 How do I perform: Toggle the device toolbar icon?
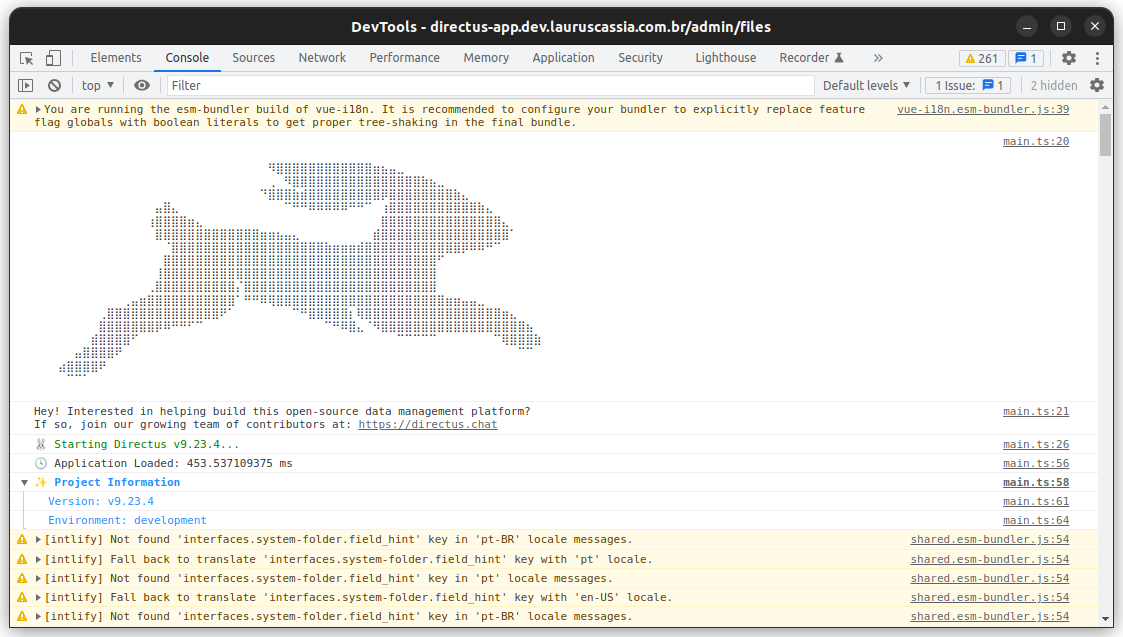point(53,58)
